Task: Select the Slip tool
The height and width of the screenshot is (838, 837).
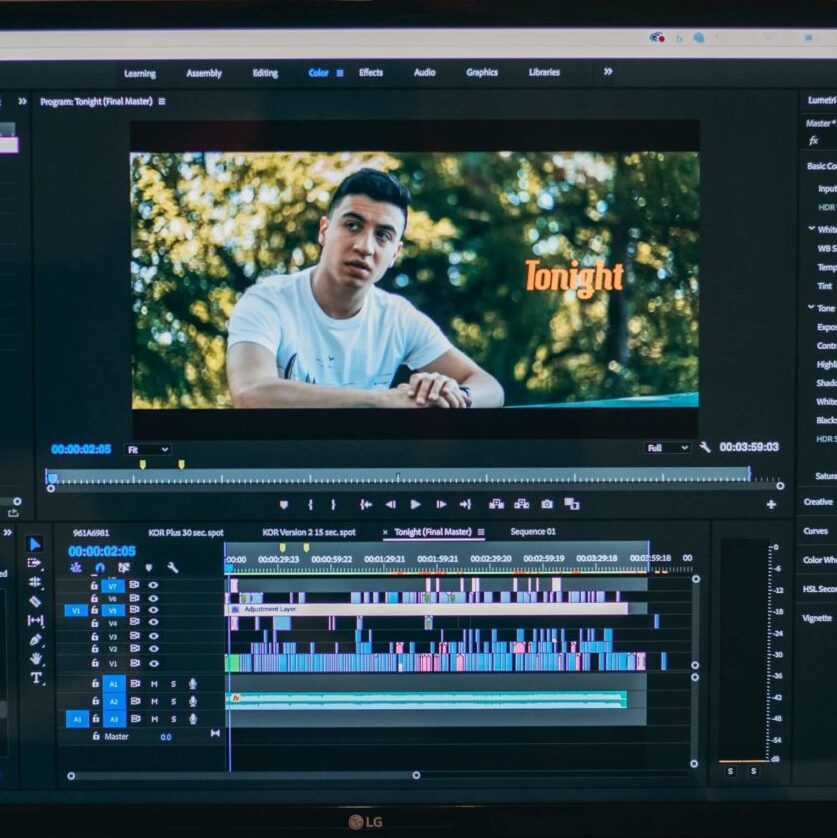Action: [x=35, y=620]
